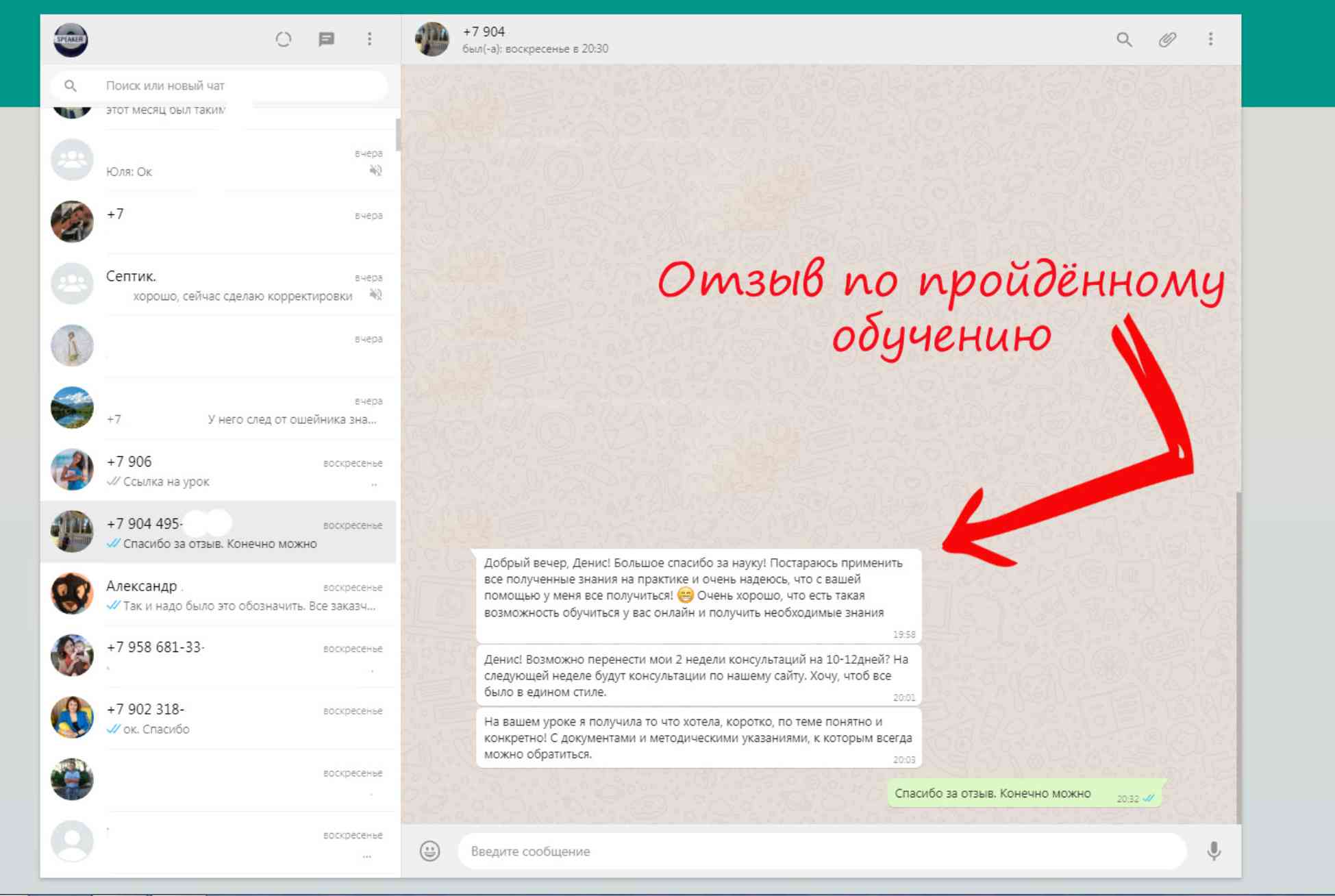1335x896 pixels.
Task: Open the status updates icon
Action: point(284,40)
